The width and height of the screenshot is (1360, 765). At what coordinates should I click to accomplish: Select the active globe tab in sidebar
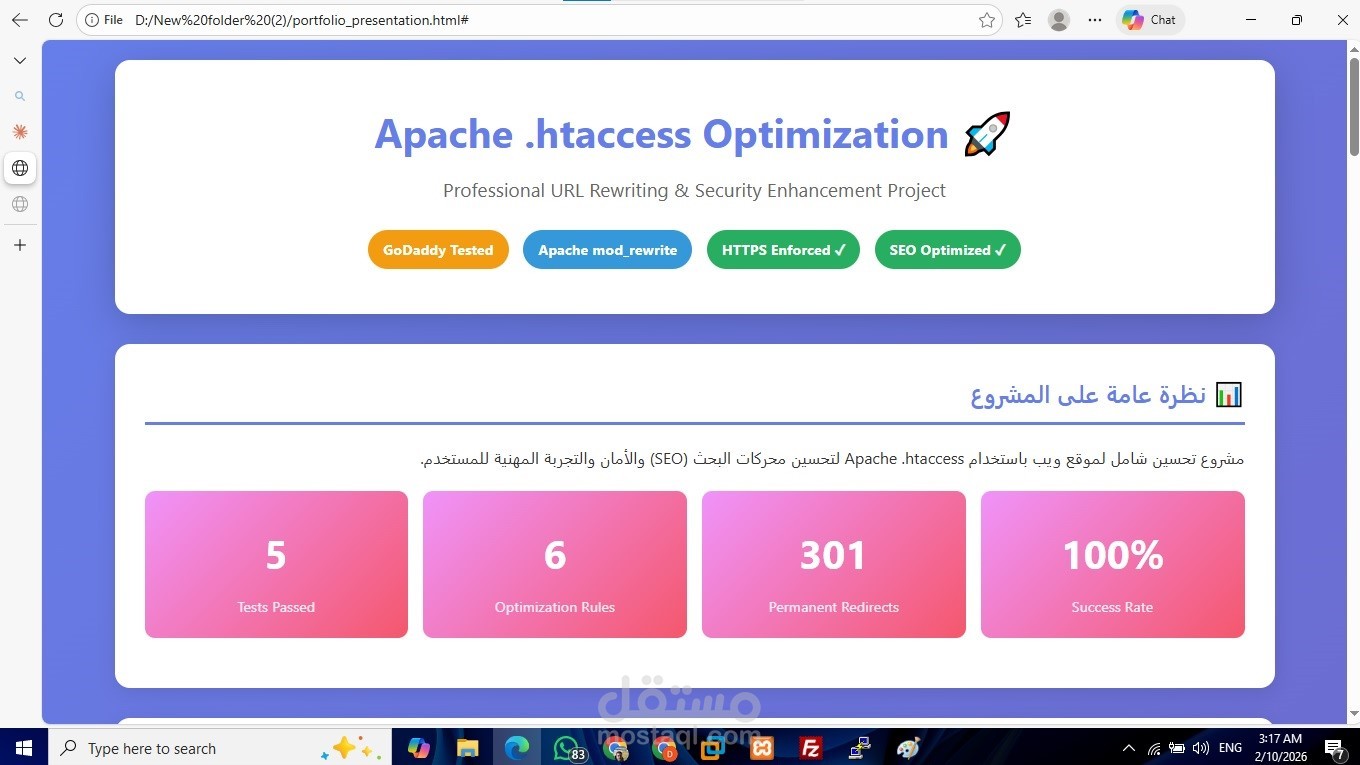click(x=20, y=168)
